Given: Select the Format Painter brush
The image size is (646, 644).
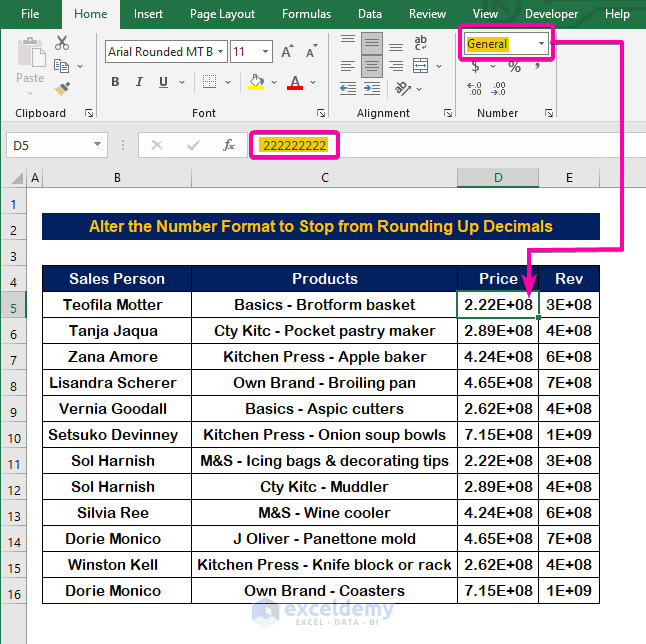Looking at the screenshot, I should coord(62,89).
